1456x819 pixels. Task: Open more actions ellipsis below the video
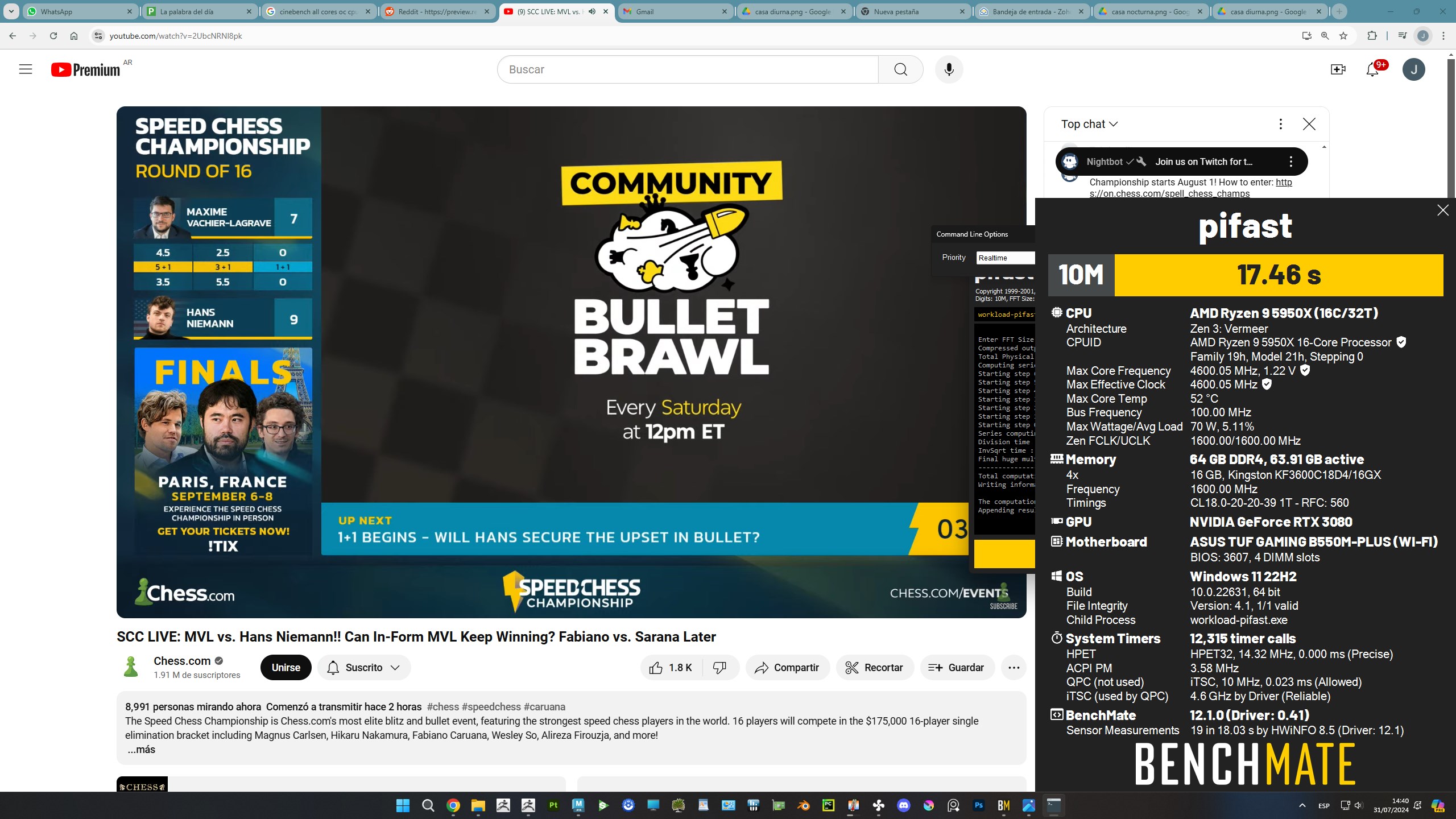coord(1014,668)
